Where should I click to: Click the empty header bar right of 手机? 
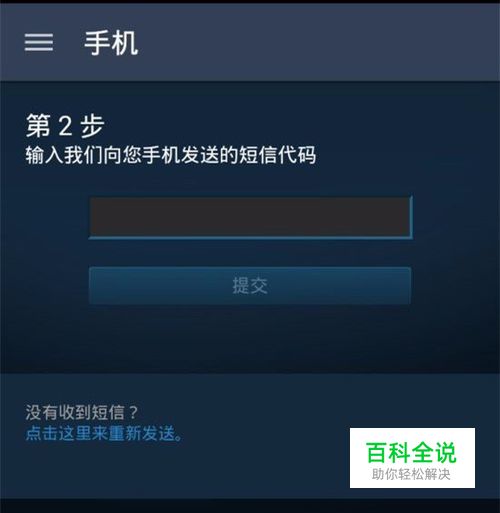tap(317, 43)
